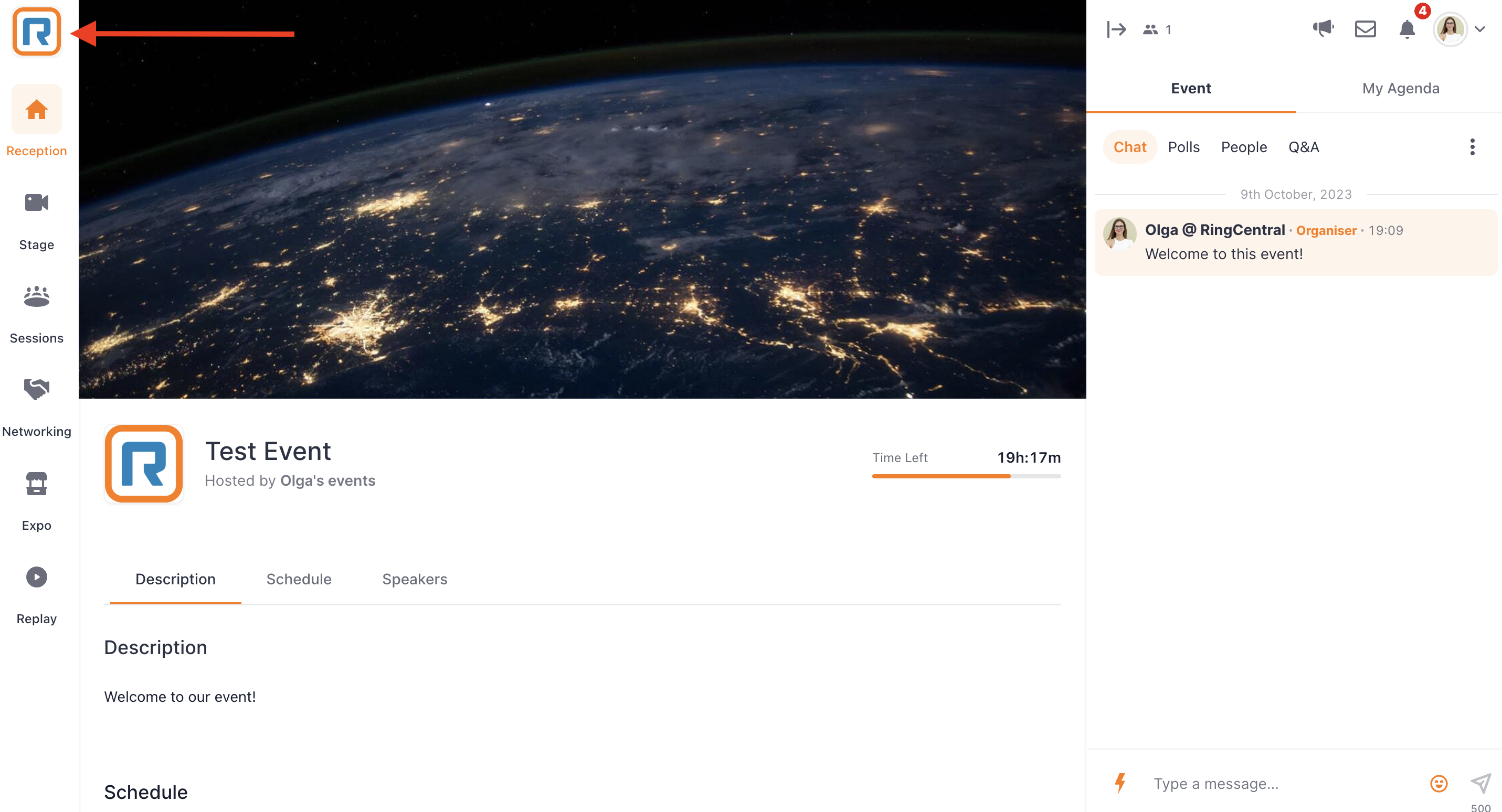Click the lightning bolt quick reactions icon

[1120, 783]
